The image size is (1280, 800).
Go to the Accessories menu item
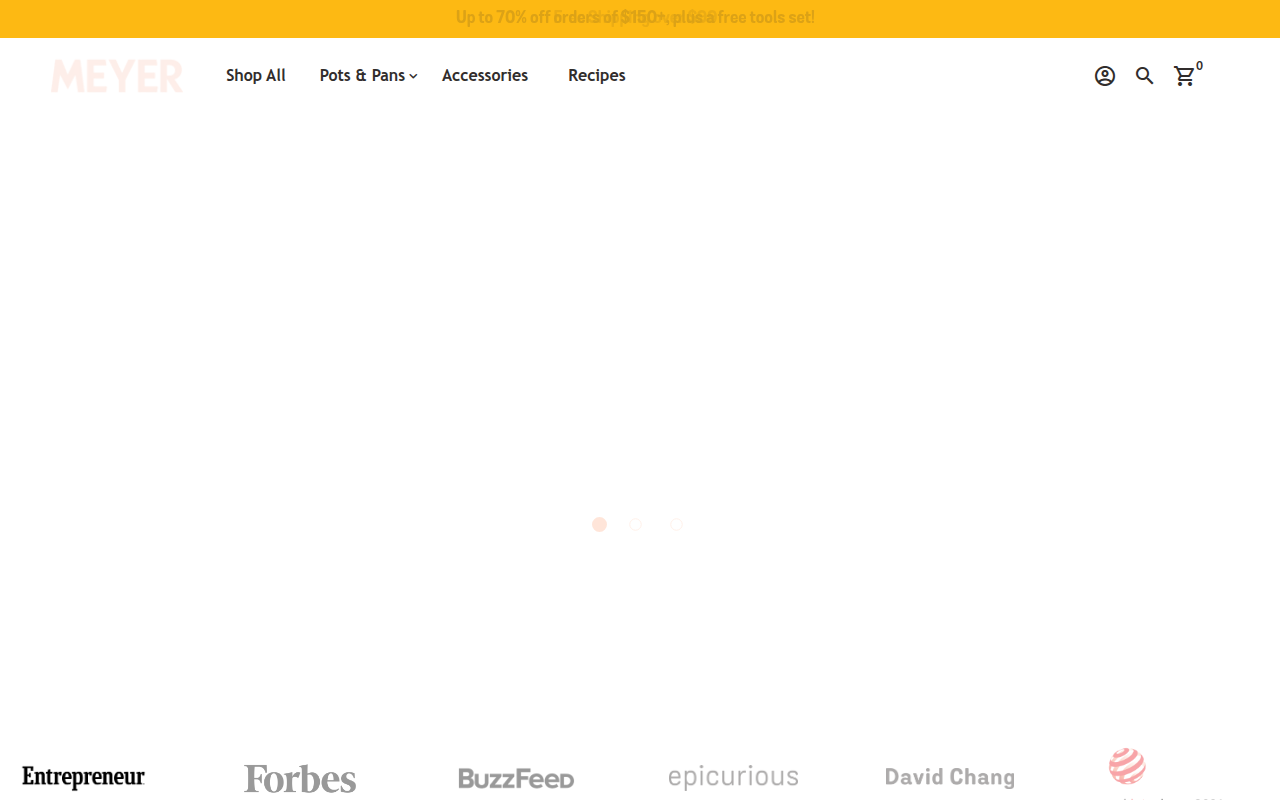tap(485, 76)
